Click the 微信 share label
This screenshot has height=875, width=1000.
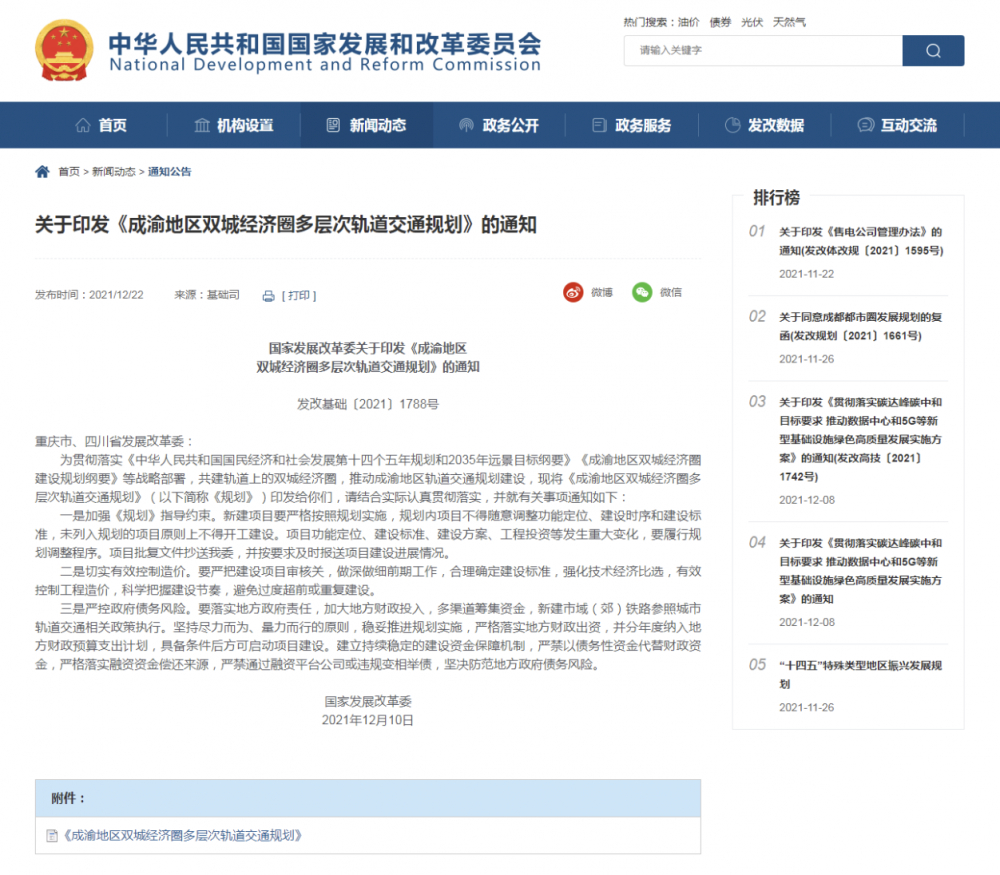(x=671, y=292)
